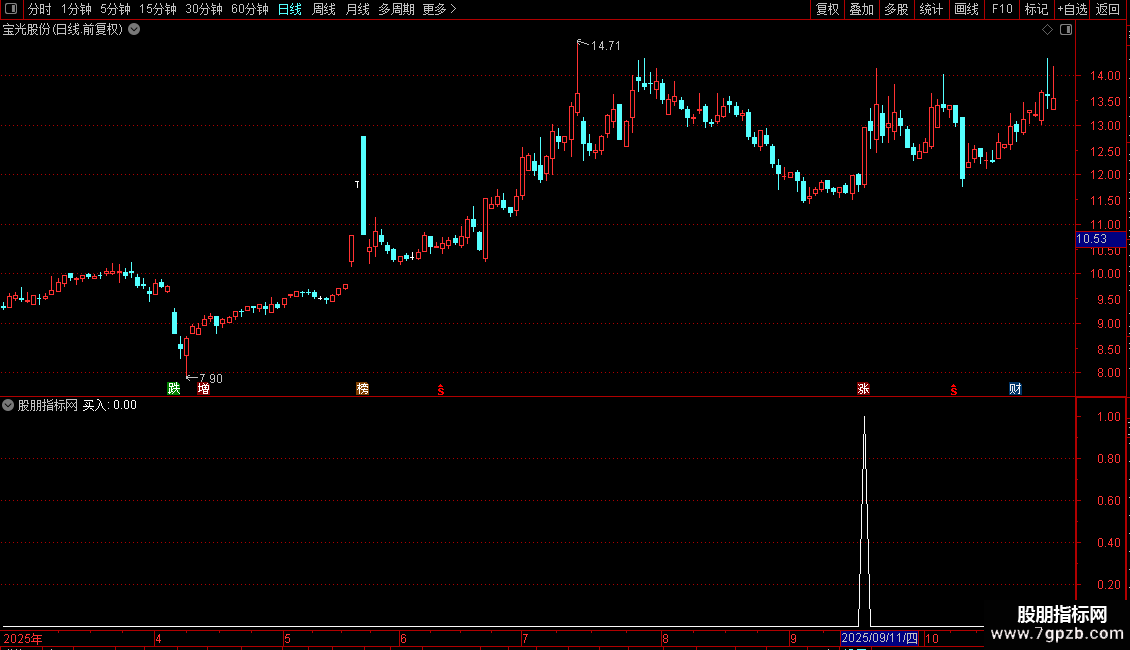1130x650 pixels.
Task: Click the 返回 back button
Action: click(1108, 9)
